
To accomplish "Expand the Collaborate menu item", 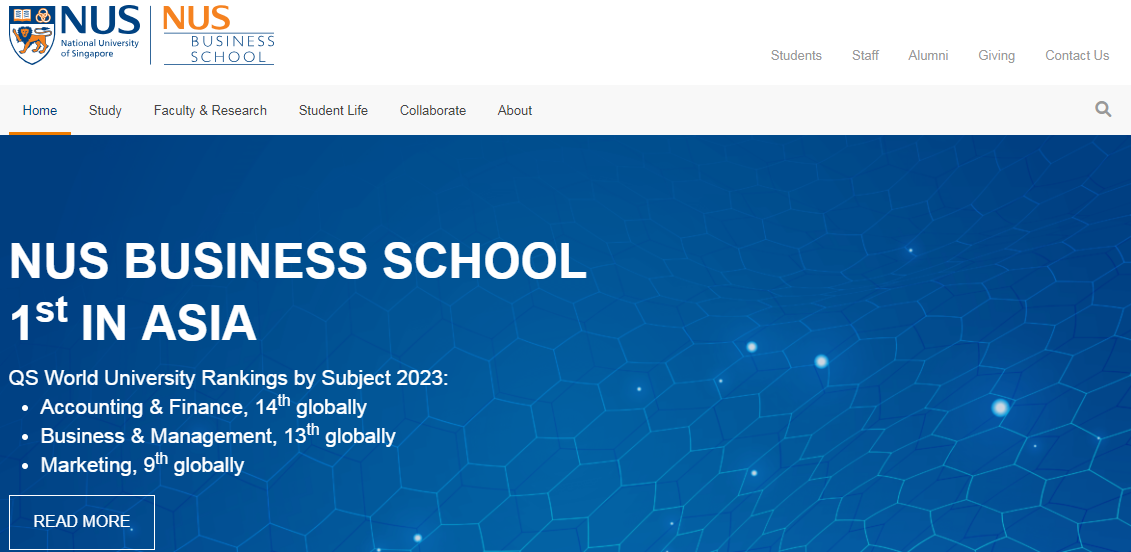I will [433, 110].
